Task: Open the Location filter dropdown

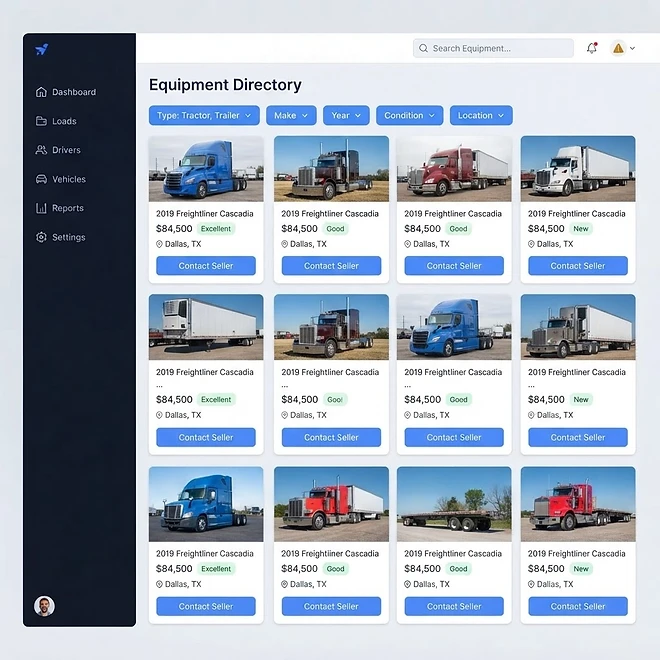Action: [x=481, y=115]
